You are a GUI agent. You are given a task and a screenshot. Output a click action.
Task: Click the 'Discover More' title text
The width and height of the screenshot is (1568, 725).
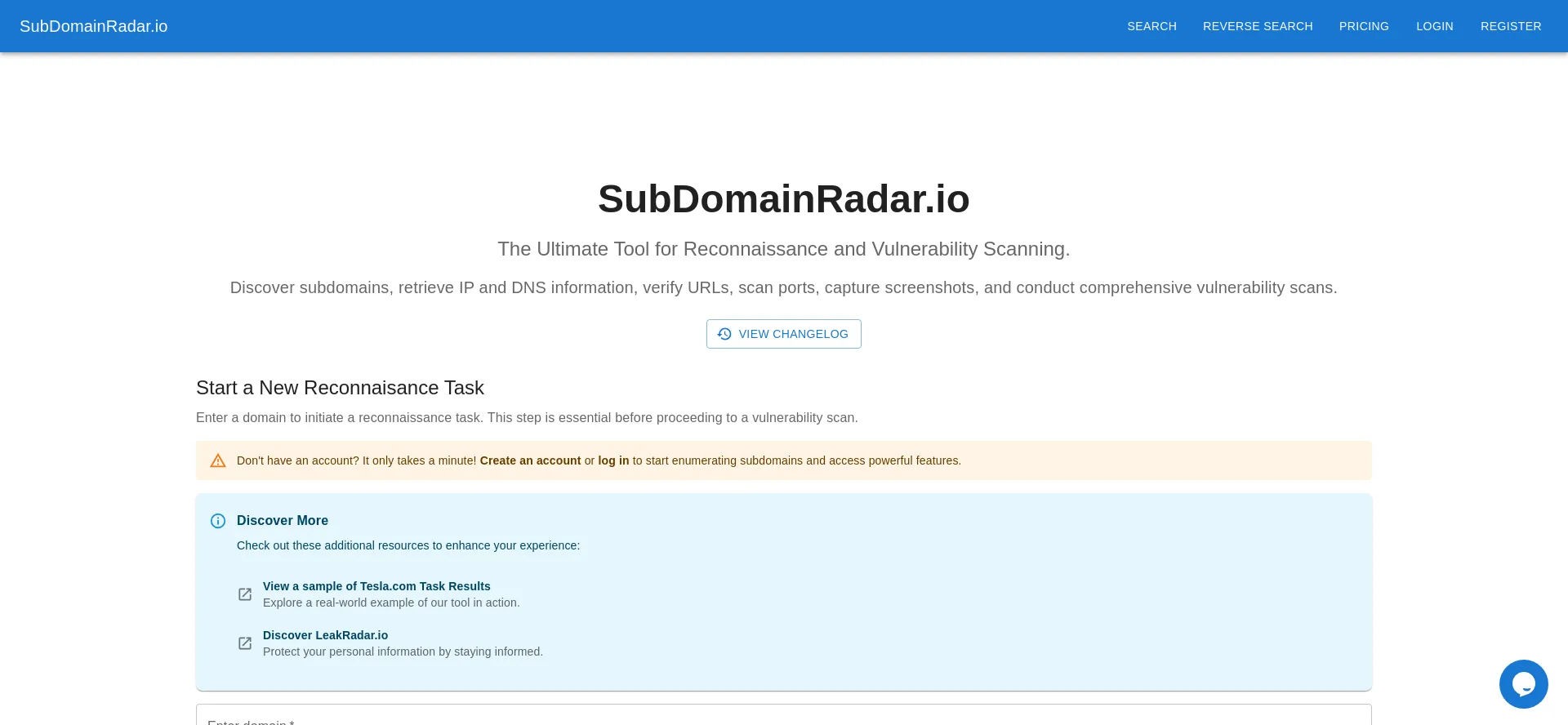point(283,521)
